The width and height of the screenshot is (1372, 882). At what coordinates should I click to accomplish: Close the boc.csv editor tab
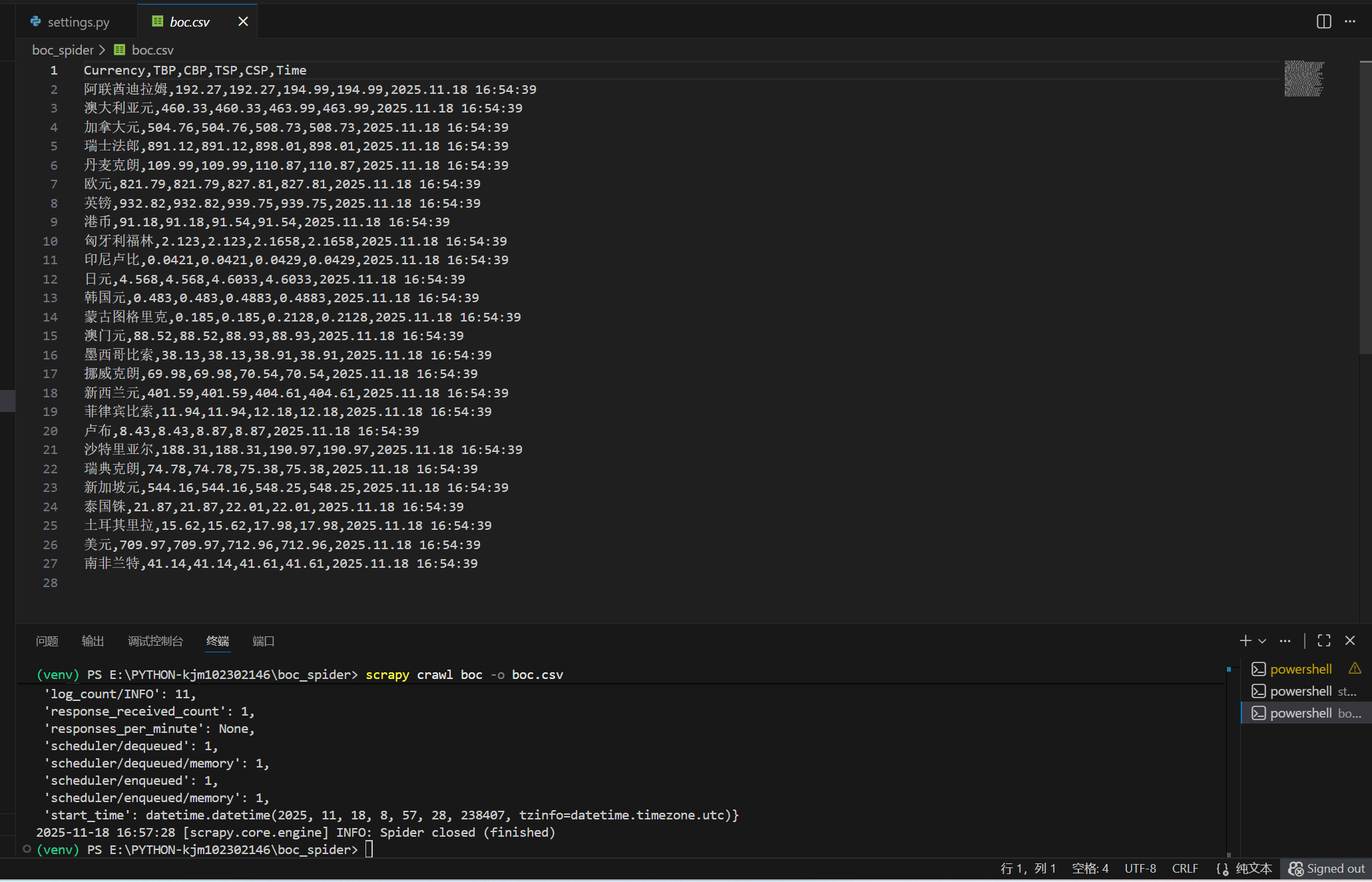click(x=243, y=21)
